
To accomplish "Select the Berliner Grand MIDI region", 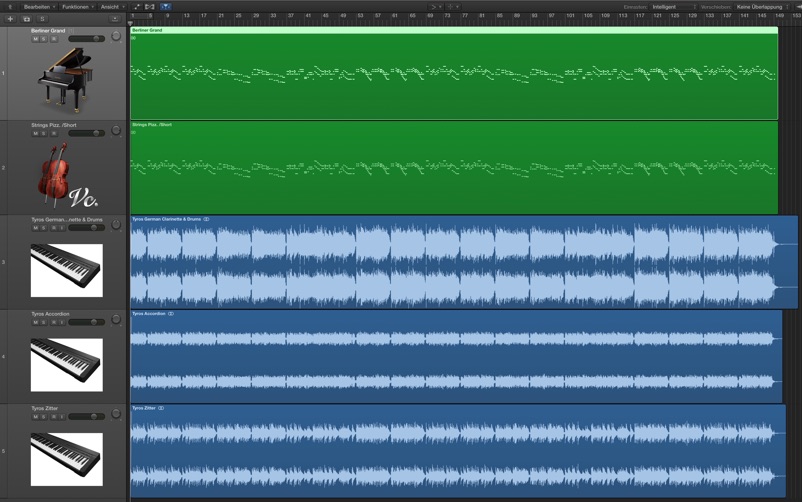I will pos(454,73).
